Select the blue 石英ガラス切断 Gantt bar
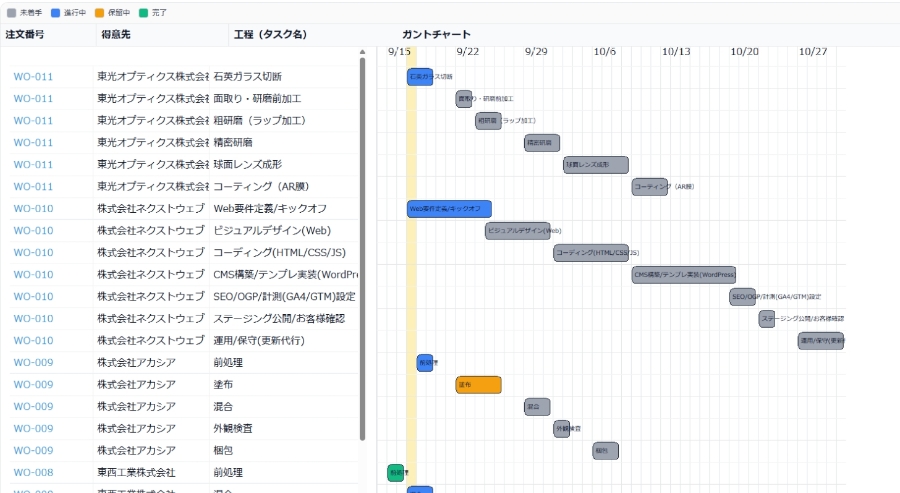This screenshot has width=900, height=493. point(420,77)
